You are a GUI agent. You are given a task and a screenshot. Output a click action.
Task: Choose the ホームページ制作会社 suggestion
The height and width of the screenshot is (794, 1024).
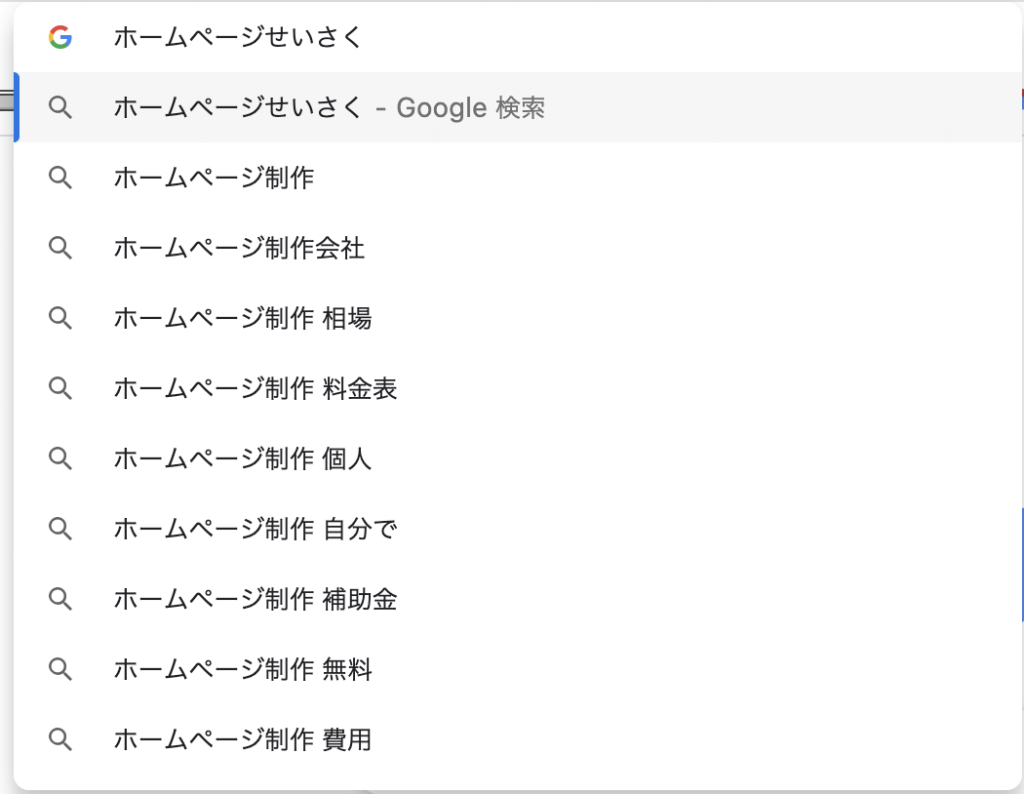pos(239,248)
